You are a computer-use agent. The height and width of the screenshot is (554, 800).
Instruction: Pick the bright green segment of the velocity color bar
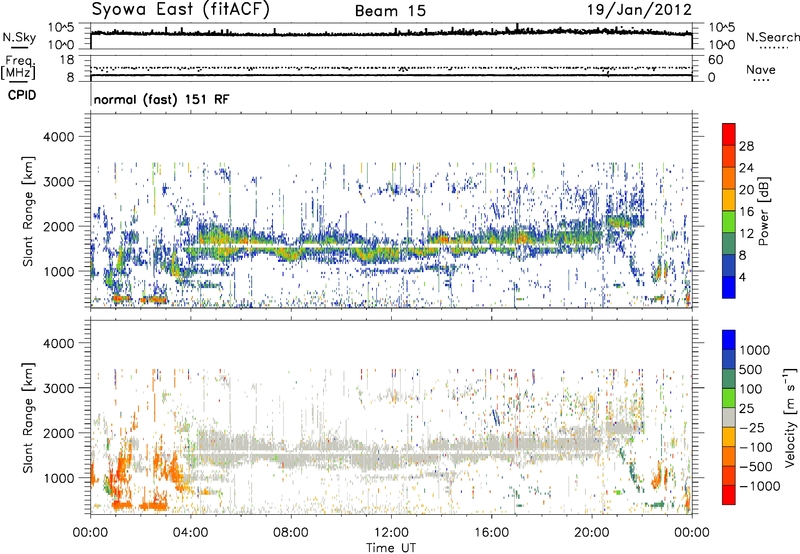(x=729, y=398)
